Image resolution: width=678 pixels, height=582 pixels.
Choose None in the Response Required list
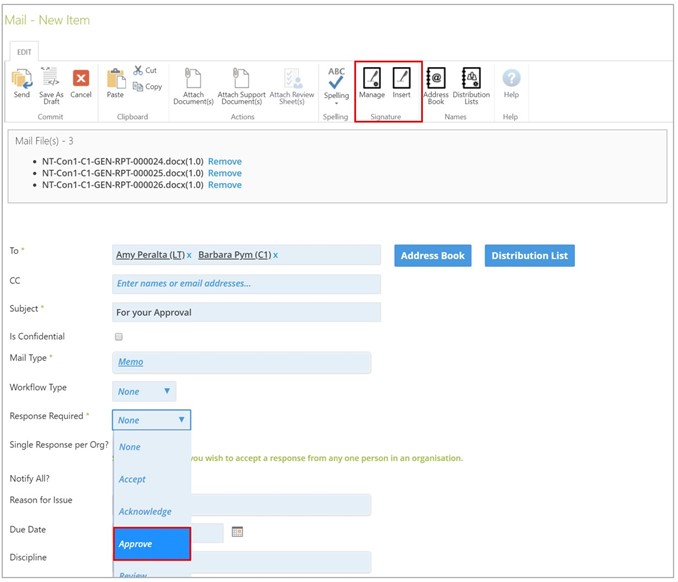(151, 447)
